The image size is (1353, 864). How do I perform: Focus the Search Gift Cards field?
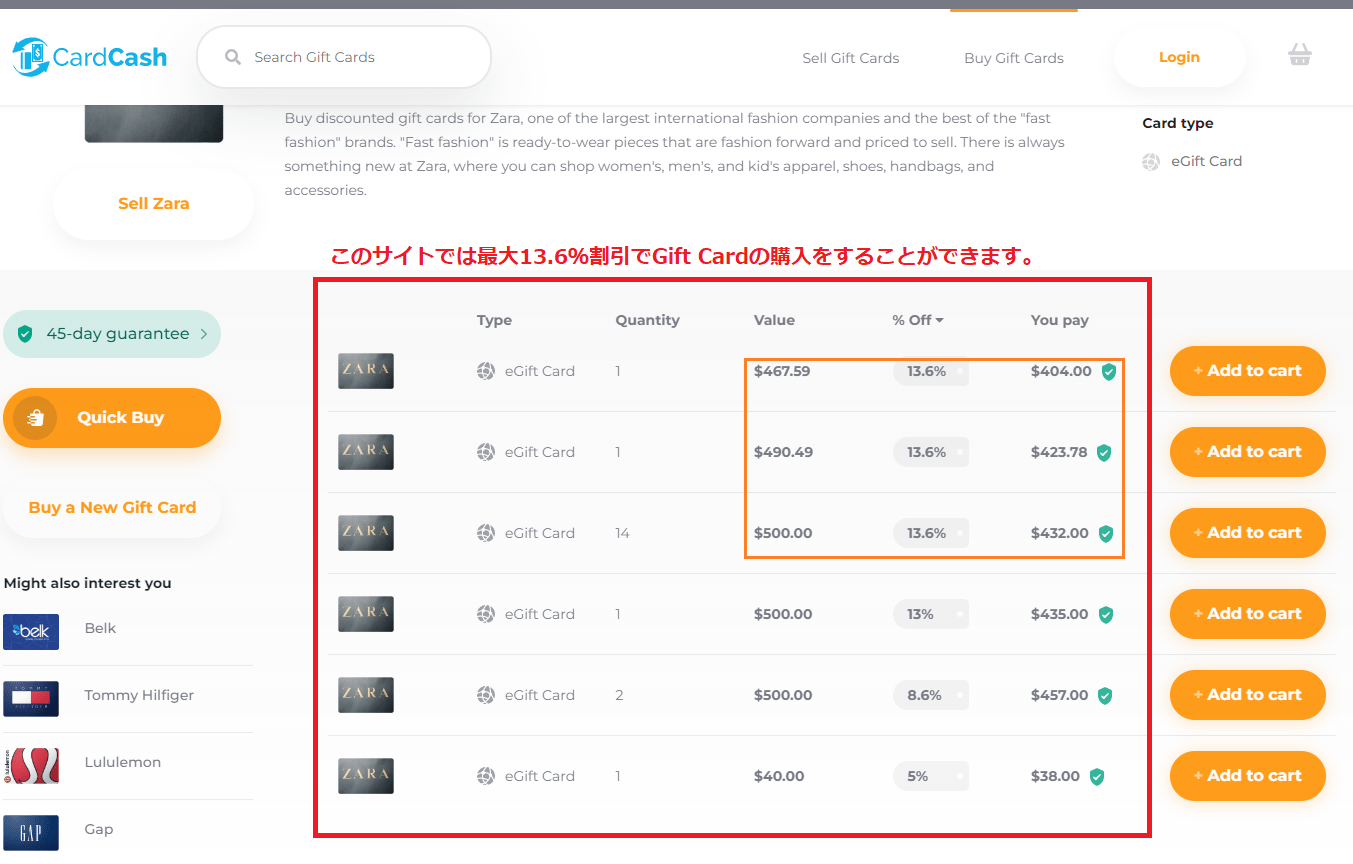click(x=344, y=57)
